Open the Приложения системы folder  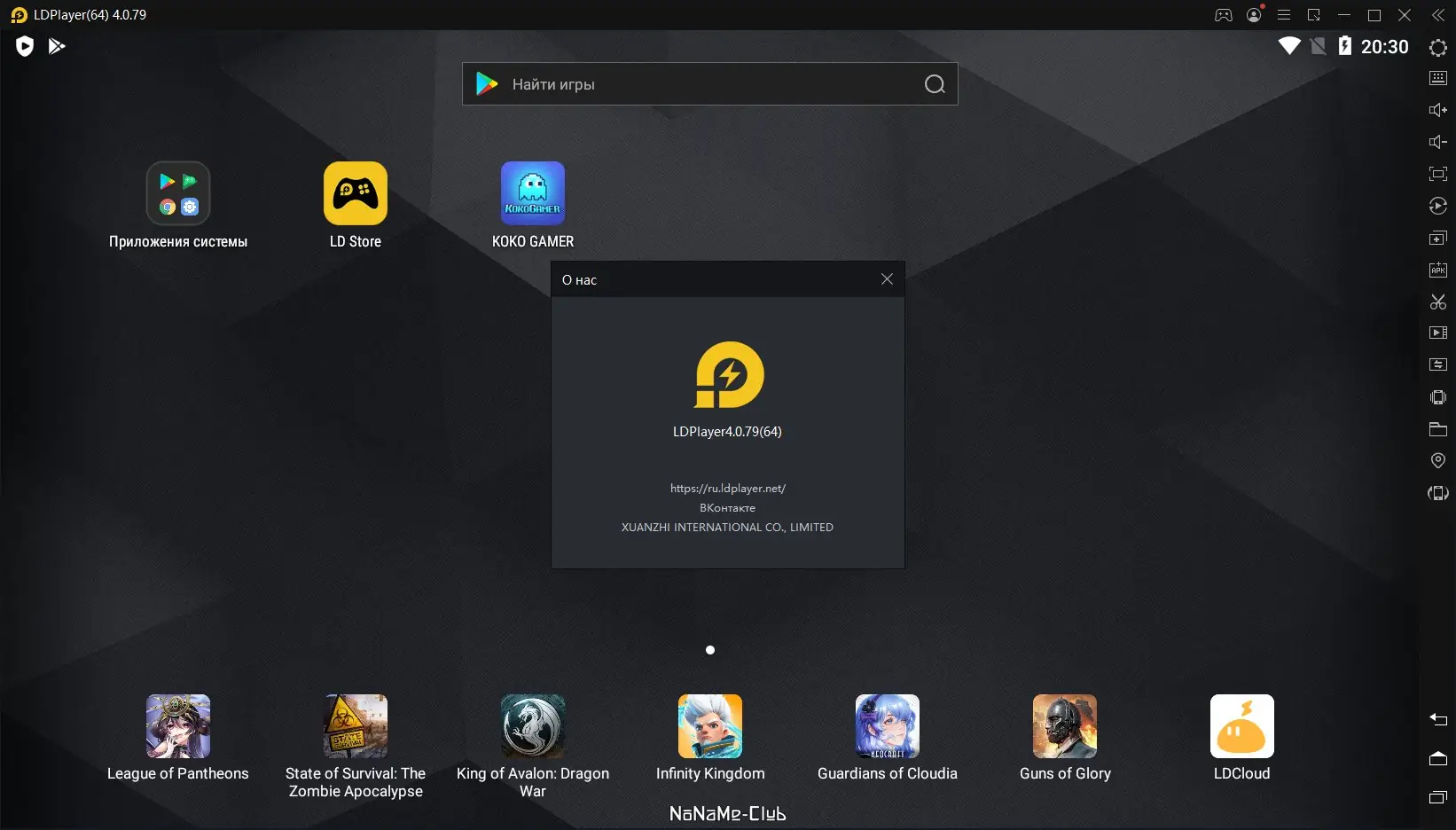coord(178,206)
